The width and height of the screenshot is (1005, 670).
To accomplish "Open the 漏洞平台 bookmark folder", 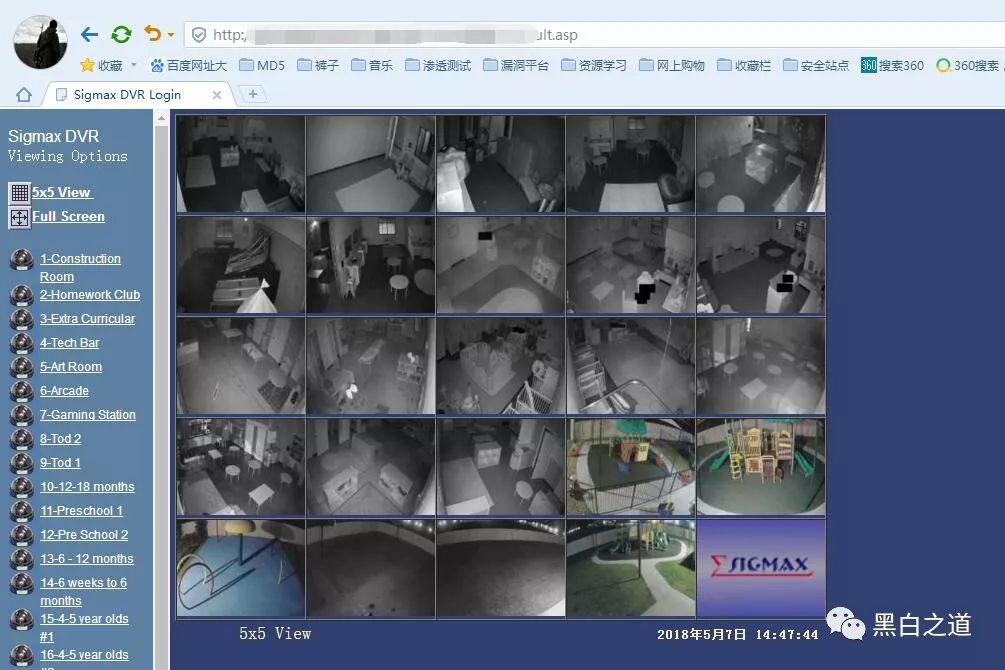I will pyautogui.click(x=517, y=65).
